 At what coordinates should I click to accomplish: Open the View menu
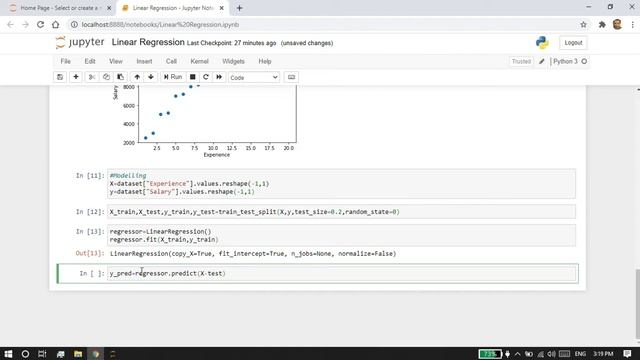[x=116, y=61]
